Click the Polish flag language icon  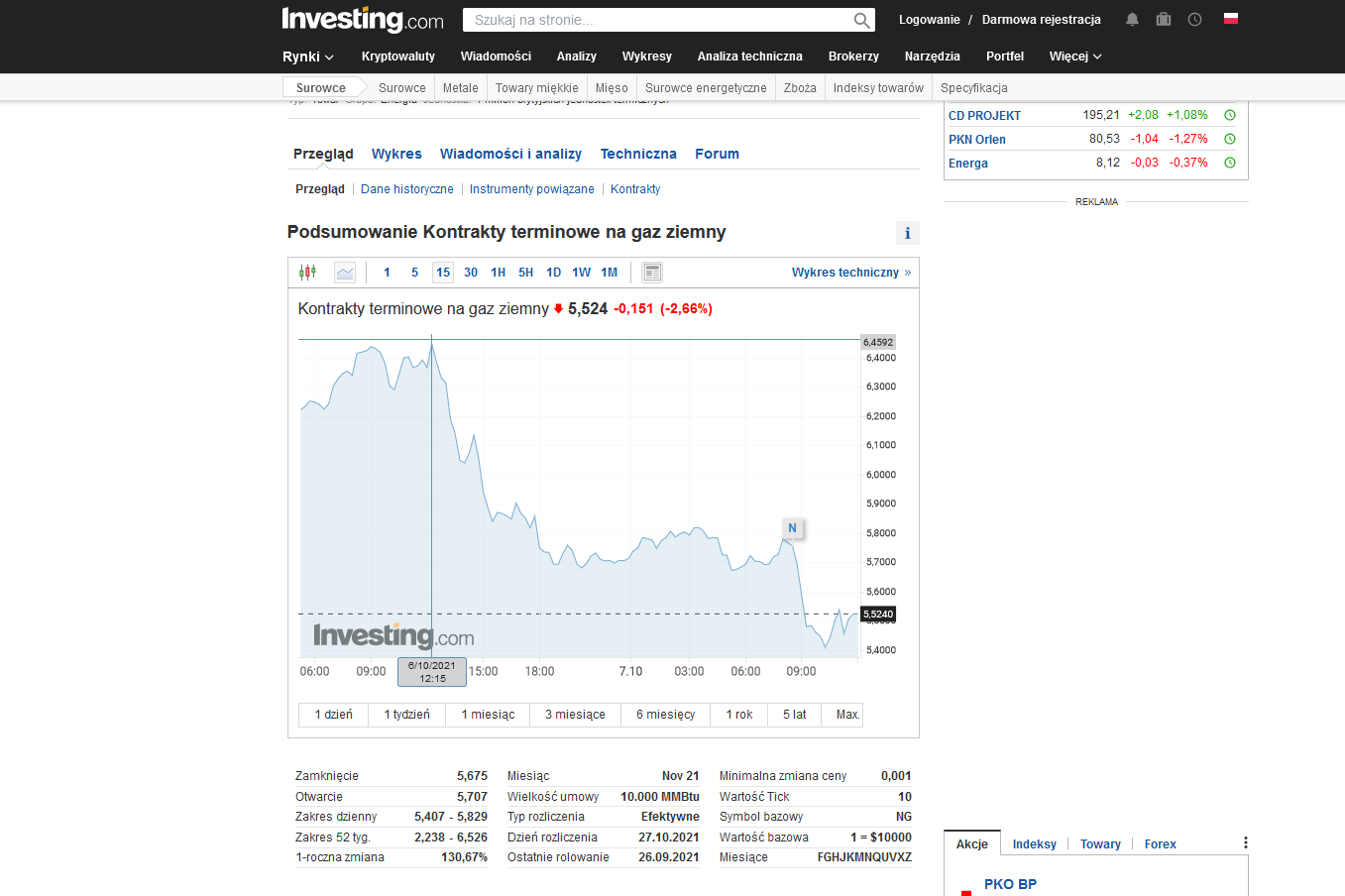1231,19
